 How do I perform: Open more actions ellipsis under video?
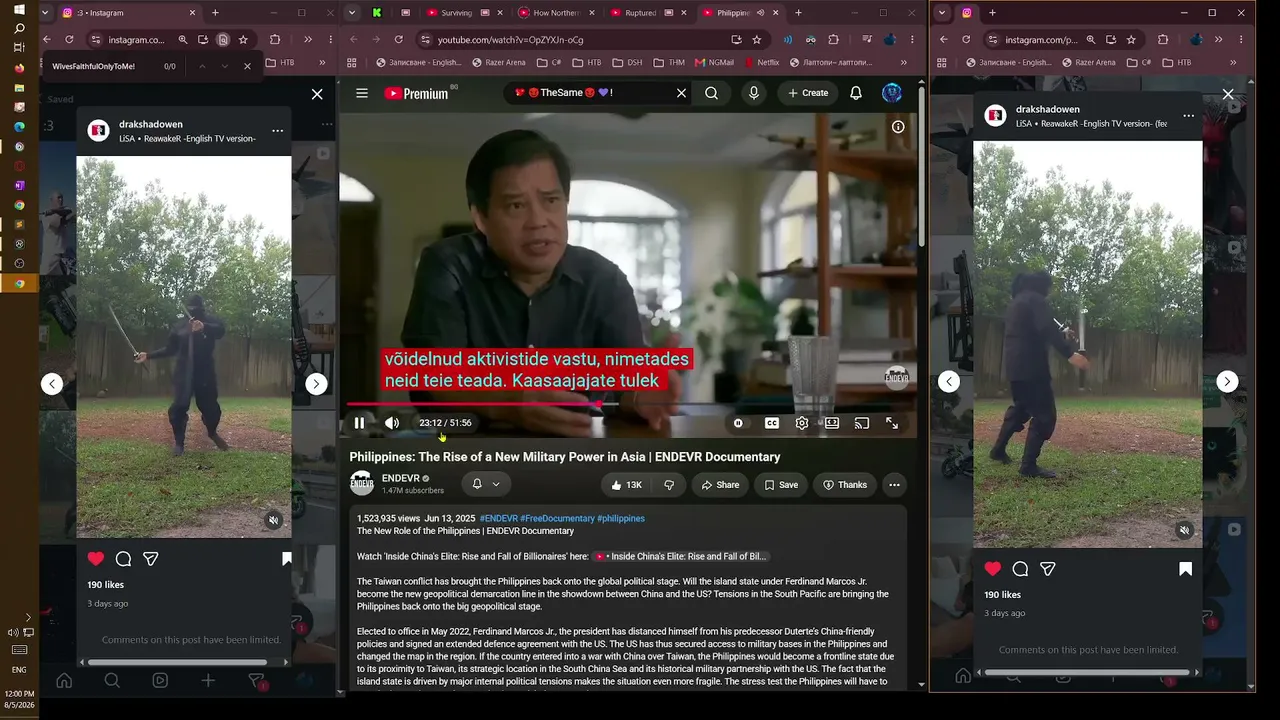click(894, 485)
